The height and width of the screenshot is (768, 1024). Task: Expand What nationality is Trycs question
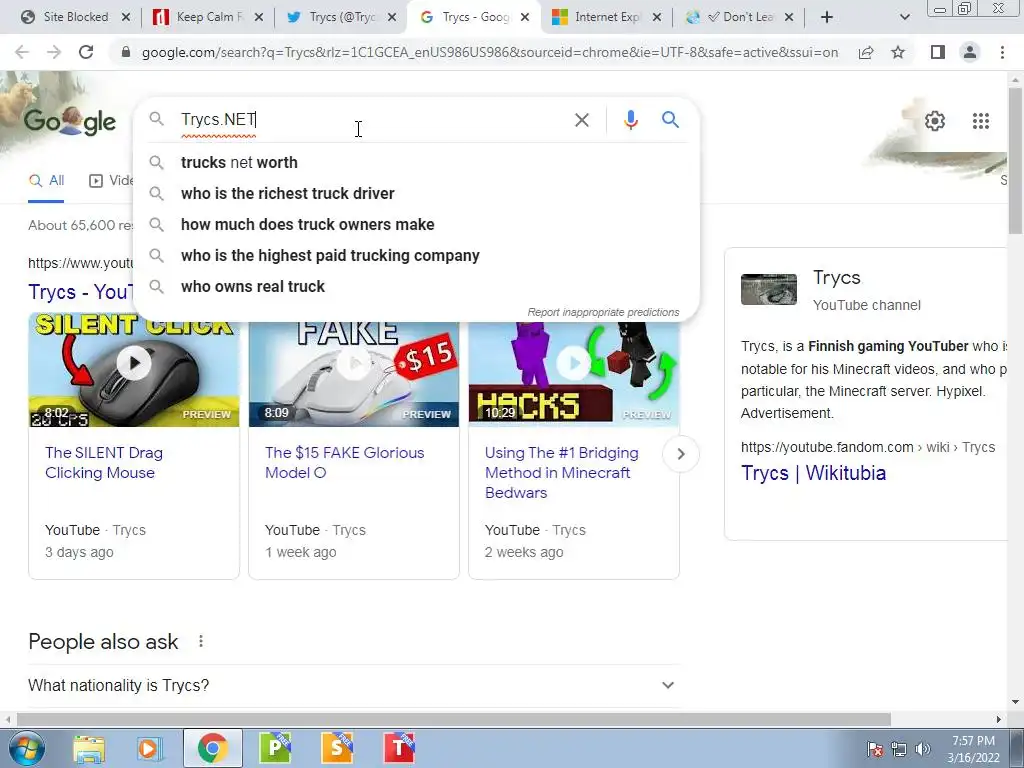[x=354, y=685]
